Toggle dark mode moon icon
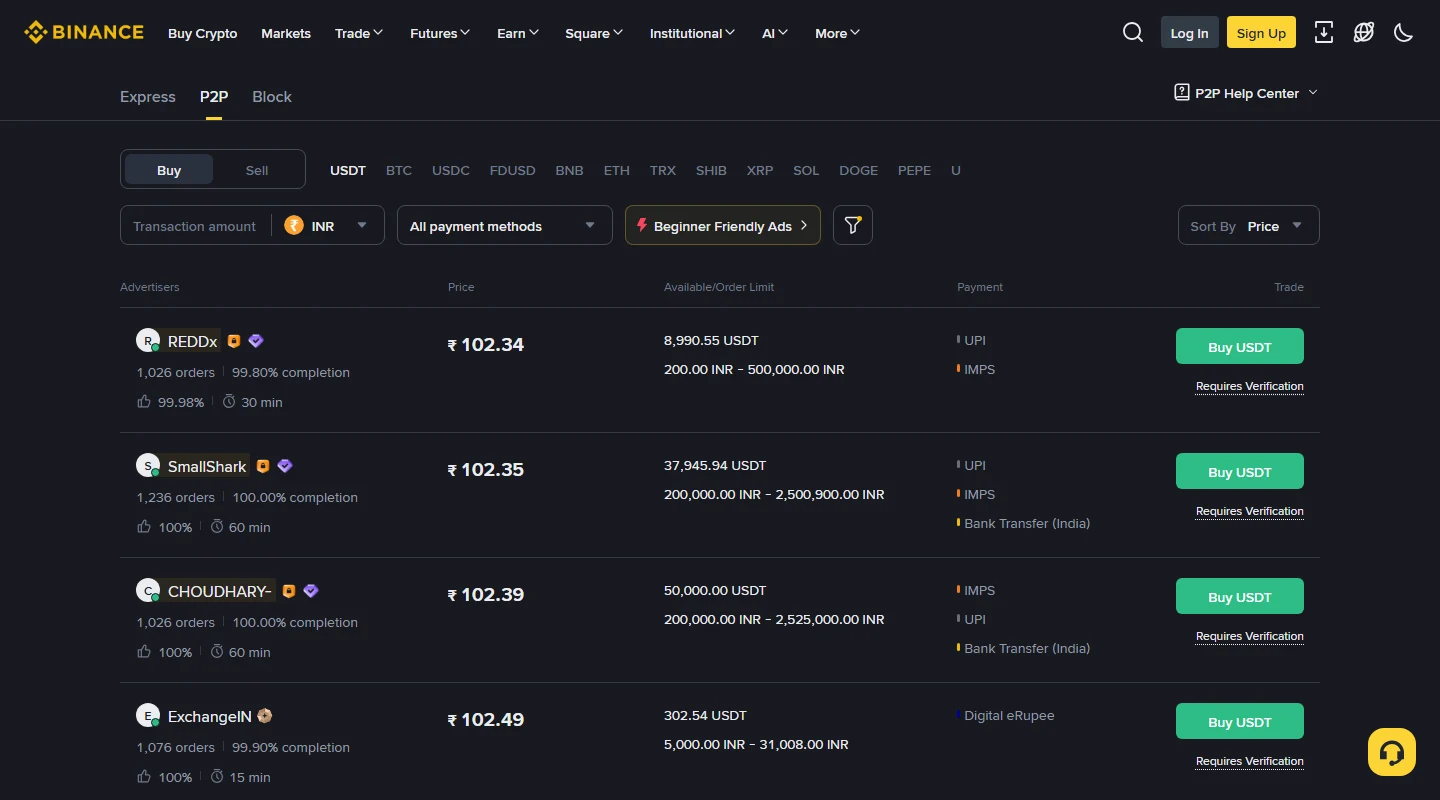The width and height of the screenshot is (1440, 800). tap(1404, 32)
